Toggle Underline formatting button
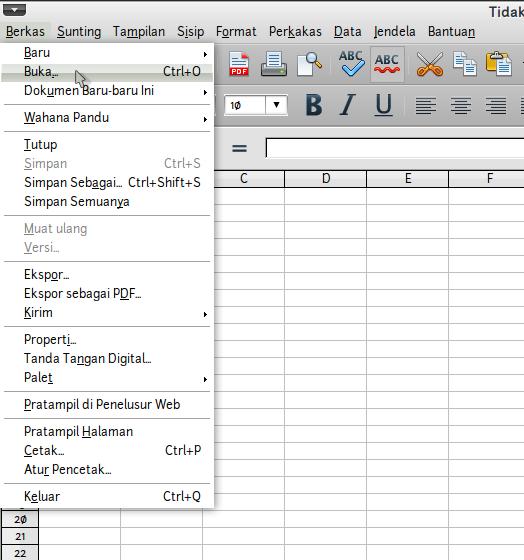The width and height of the screenshot is (524, 560). coord(384,105)
